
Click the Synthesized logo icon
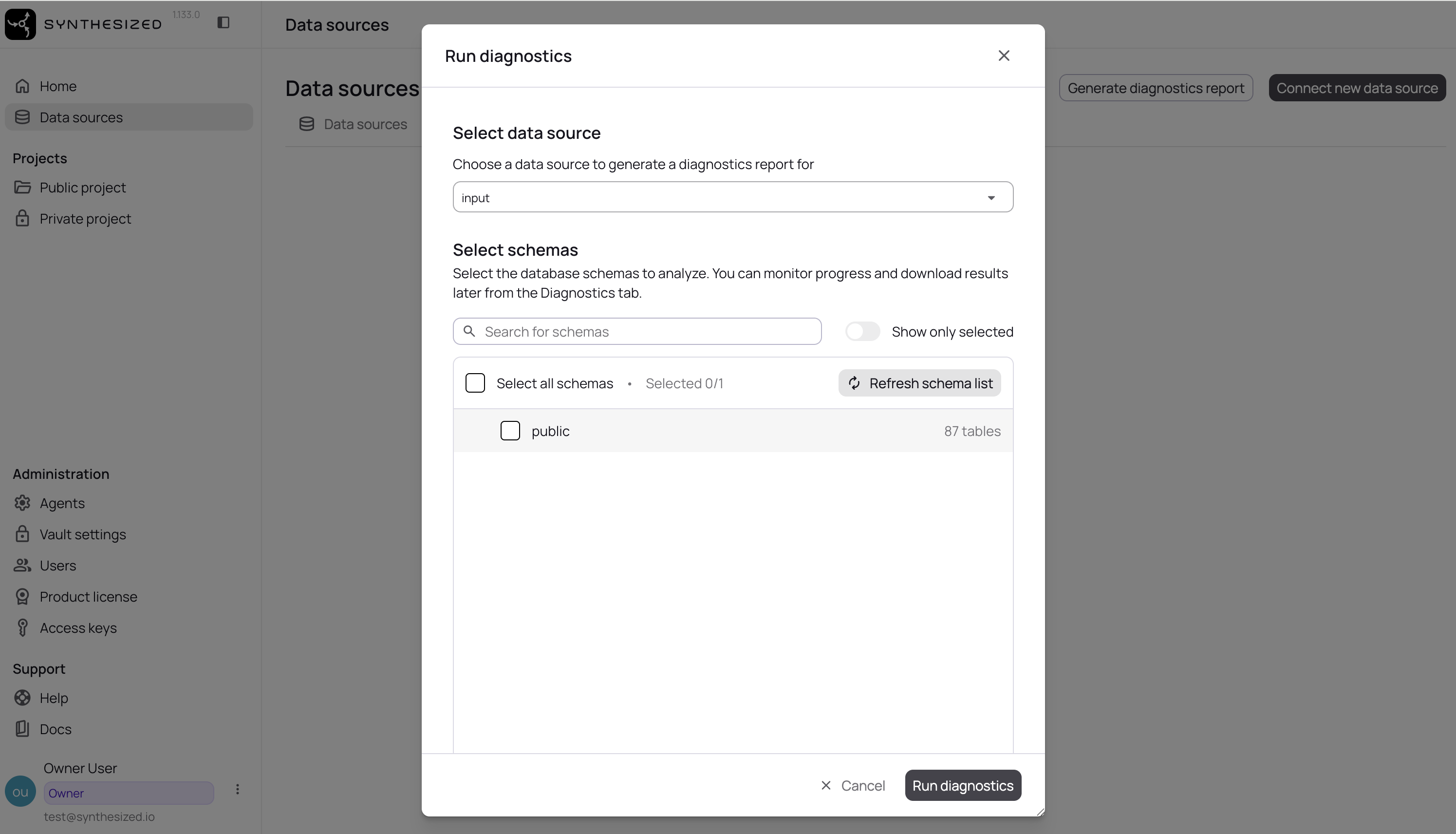pos(19,23)
